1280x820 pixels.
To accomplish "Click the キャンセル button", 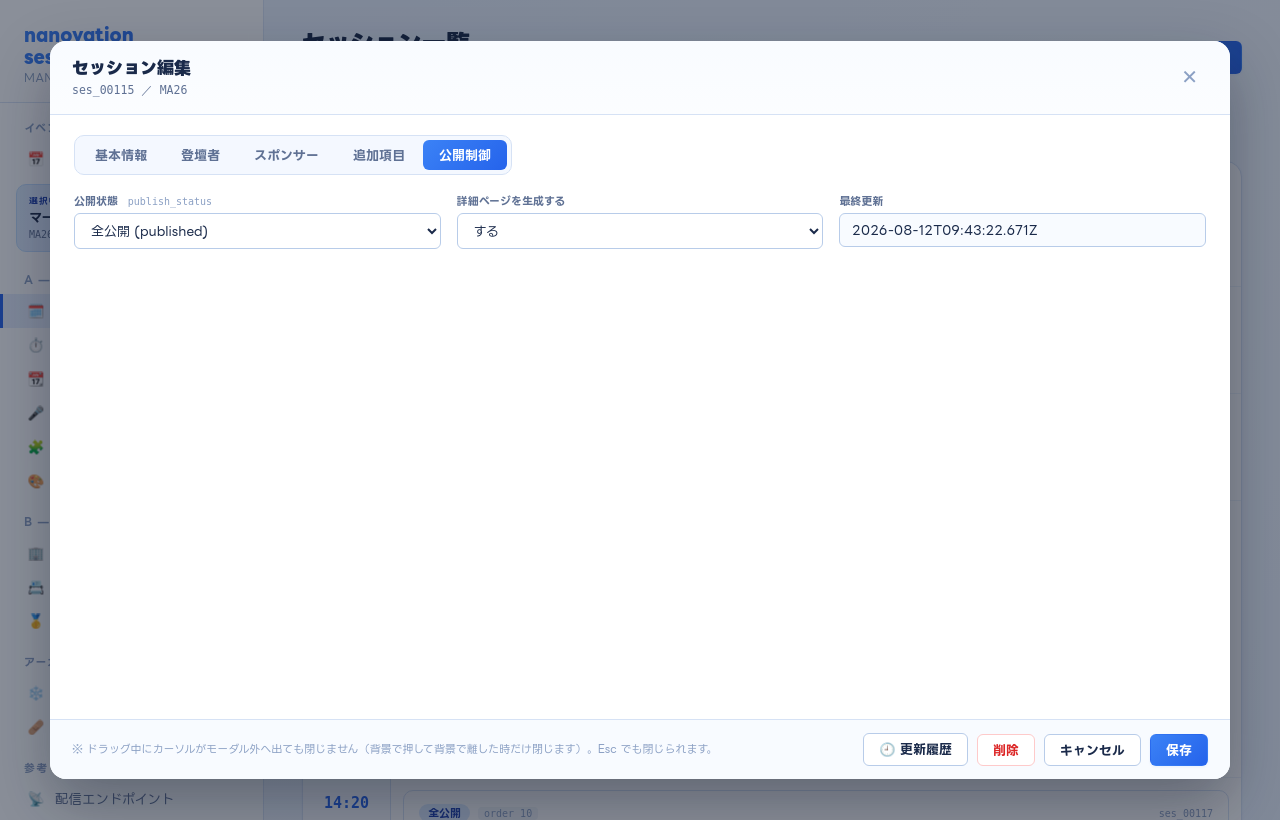I will (1092, 750).
